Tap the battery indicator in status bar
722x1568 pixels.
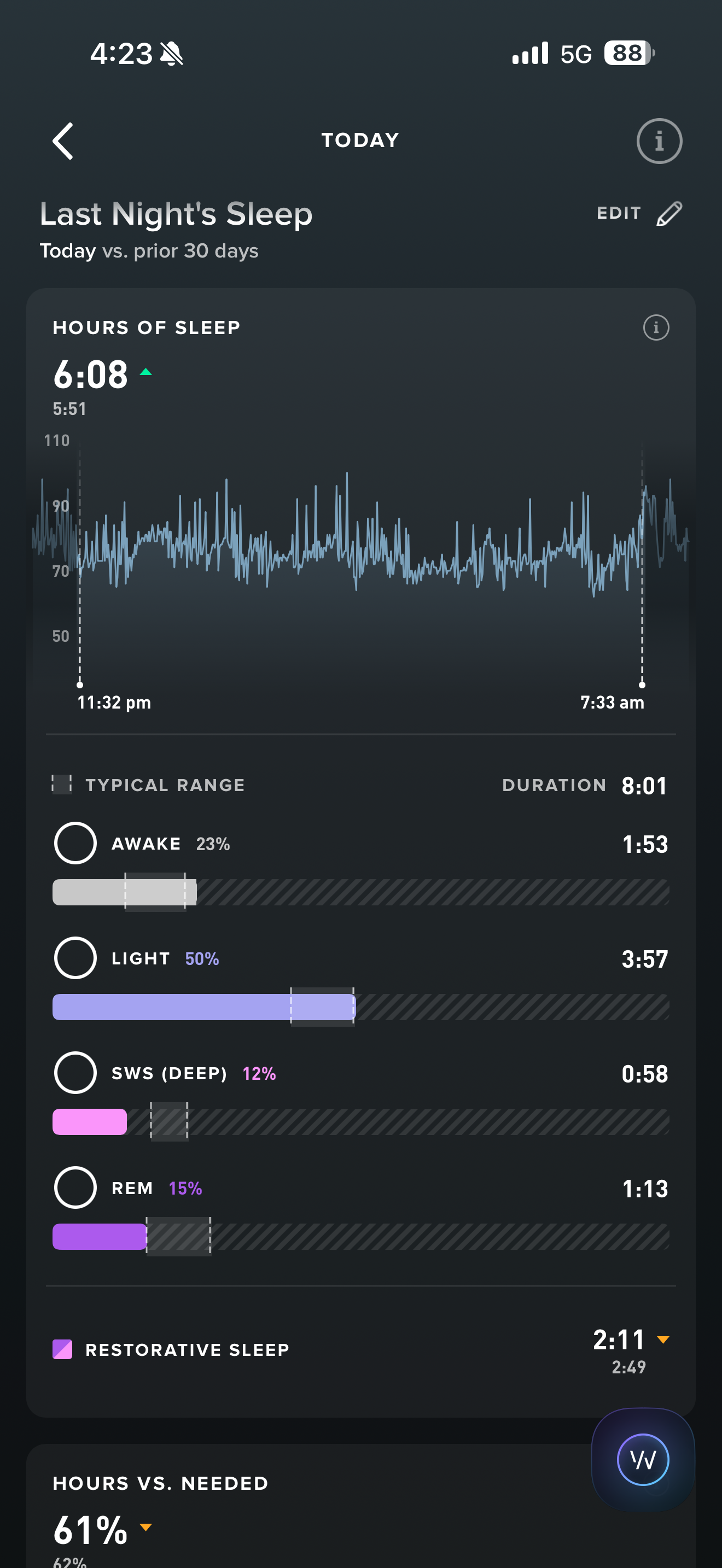tap(629, 54)
